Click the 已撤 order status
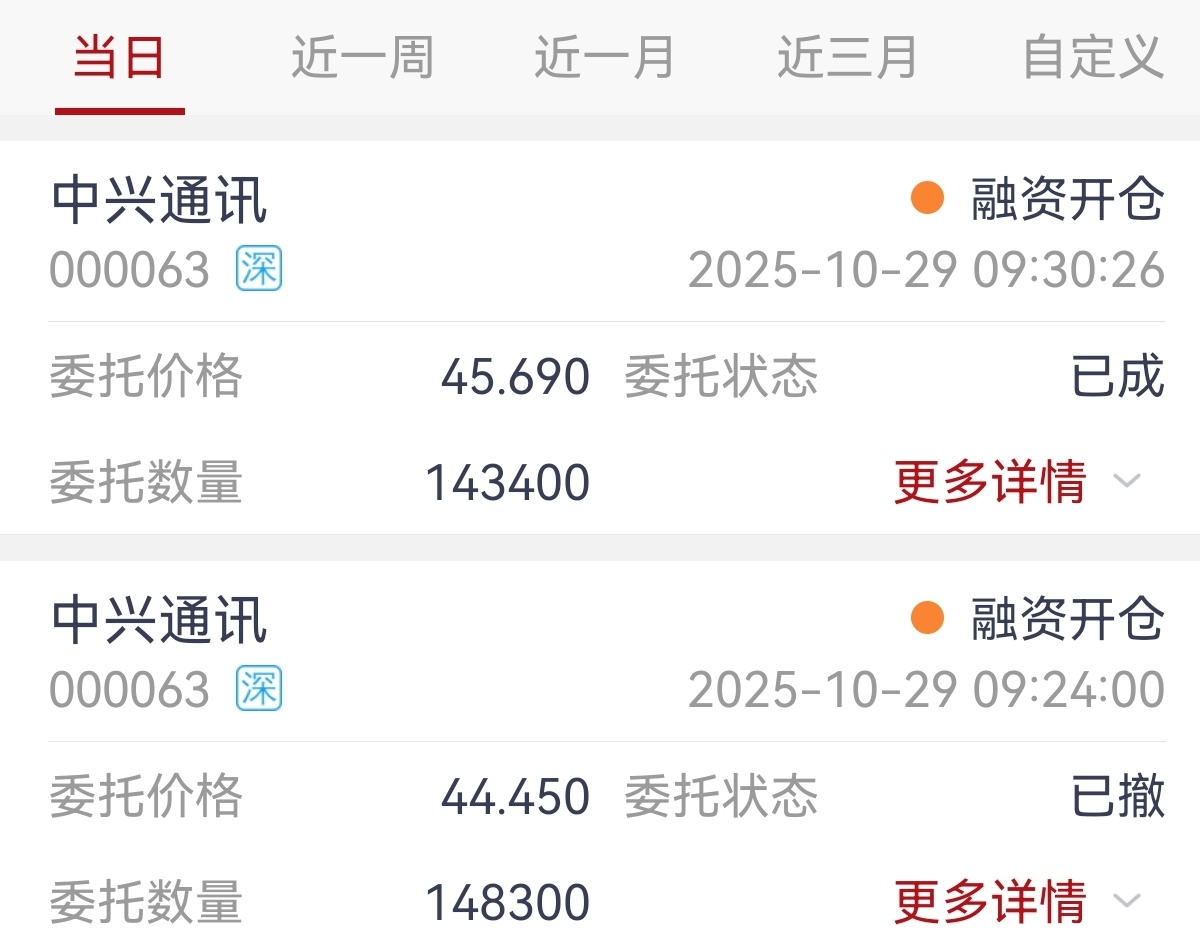The image size is (1200, 948). coord(1117,797)
